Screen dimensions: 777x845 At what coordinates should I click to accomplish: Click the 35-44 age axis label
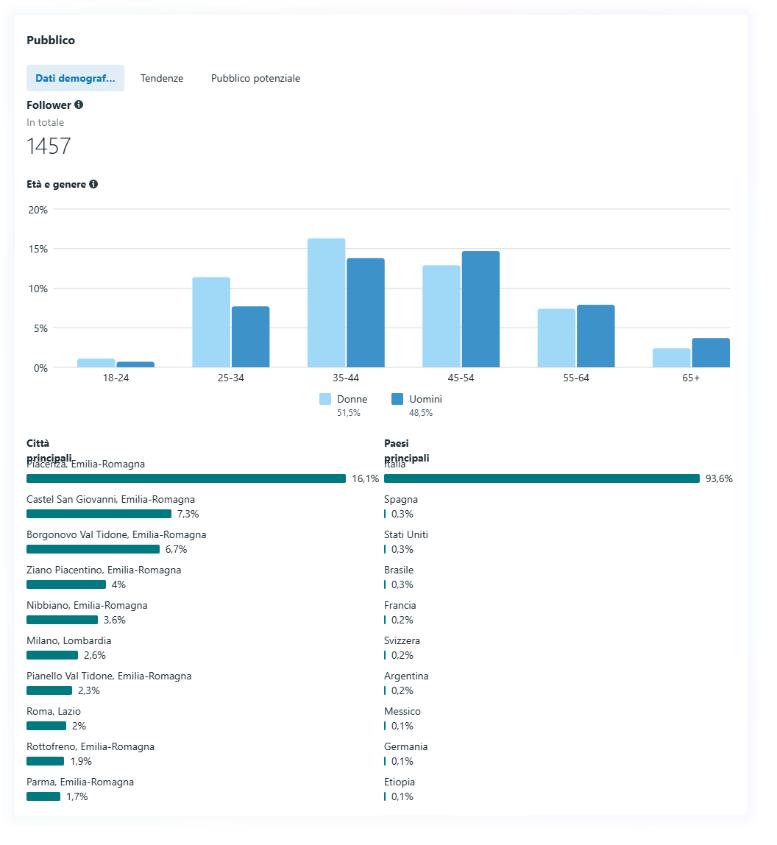coord(345,378)
